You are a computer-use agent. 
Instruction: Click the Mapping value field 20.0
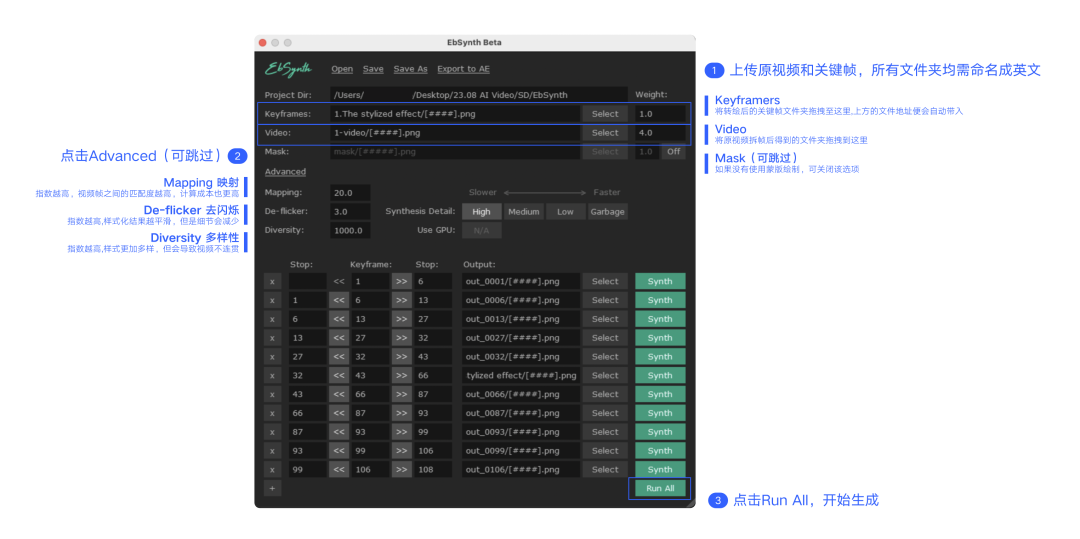(350, 193)
